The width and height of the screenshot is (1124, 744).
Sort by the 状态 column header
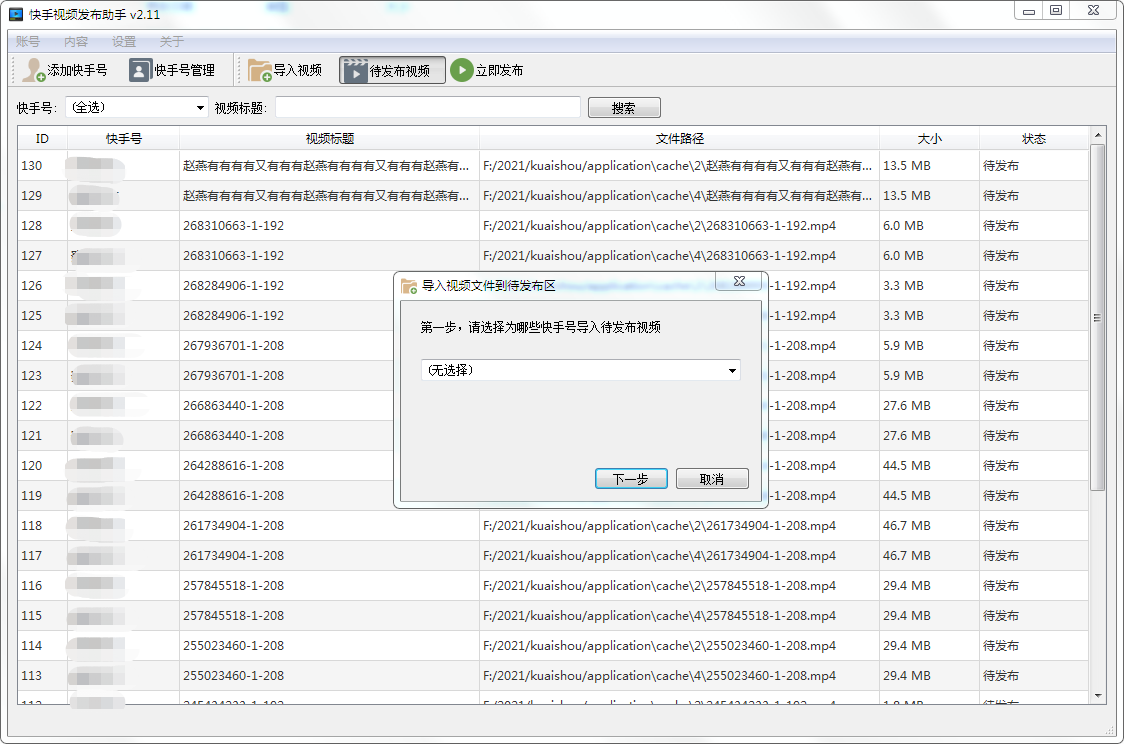1034,138
